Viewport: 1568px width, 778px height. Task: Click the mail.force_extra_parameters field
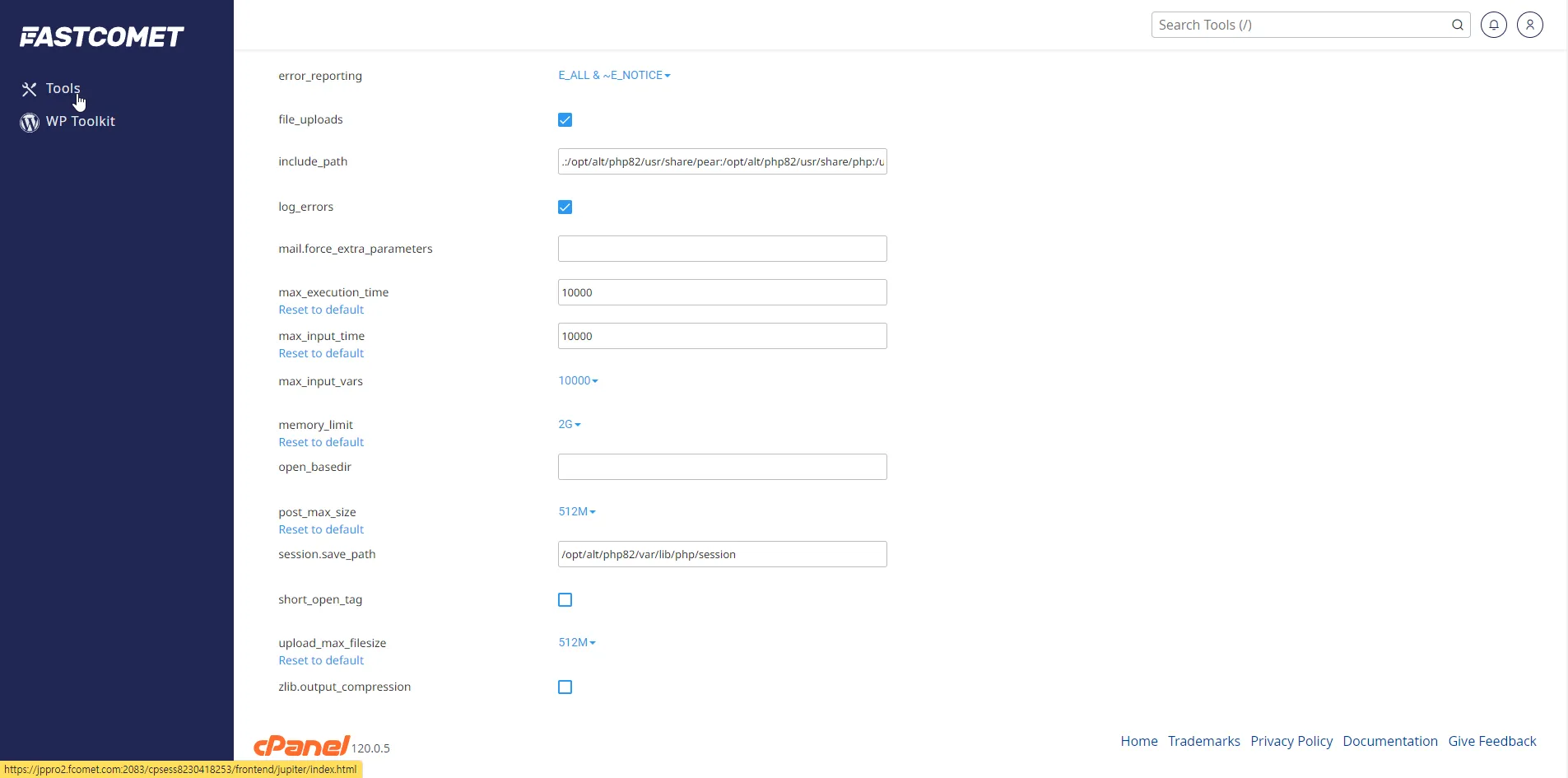coord(723,249)
